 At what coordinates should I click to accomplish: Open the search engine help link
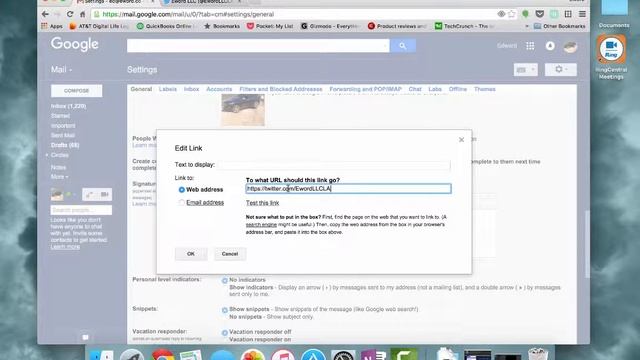tap(261, 225)
